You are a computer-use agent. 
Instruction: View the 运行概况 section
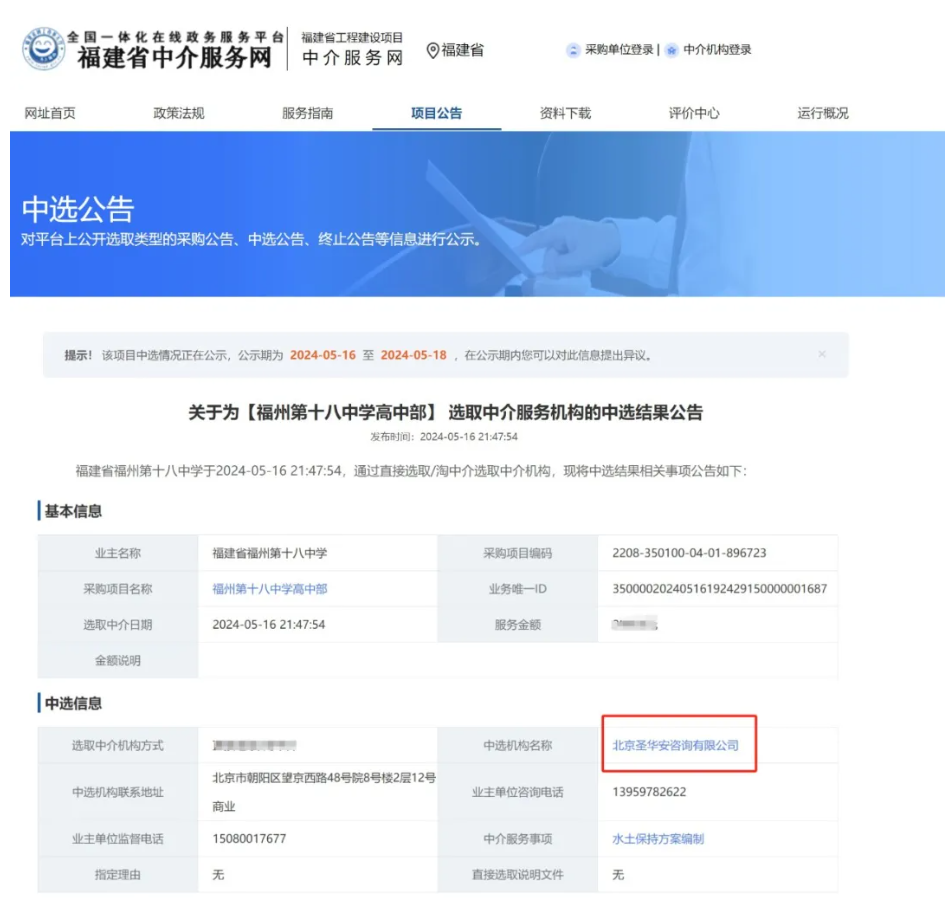point(823,113)
